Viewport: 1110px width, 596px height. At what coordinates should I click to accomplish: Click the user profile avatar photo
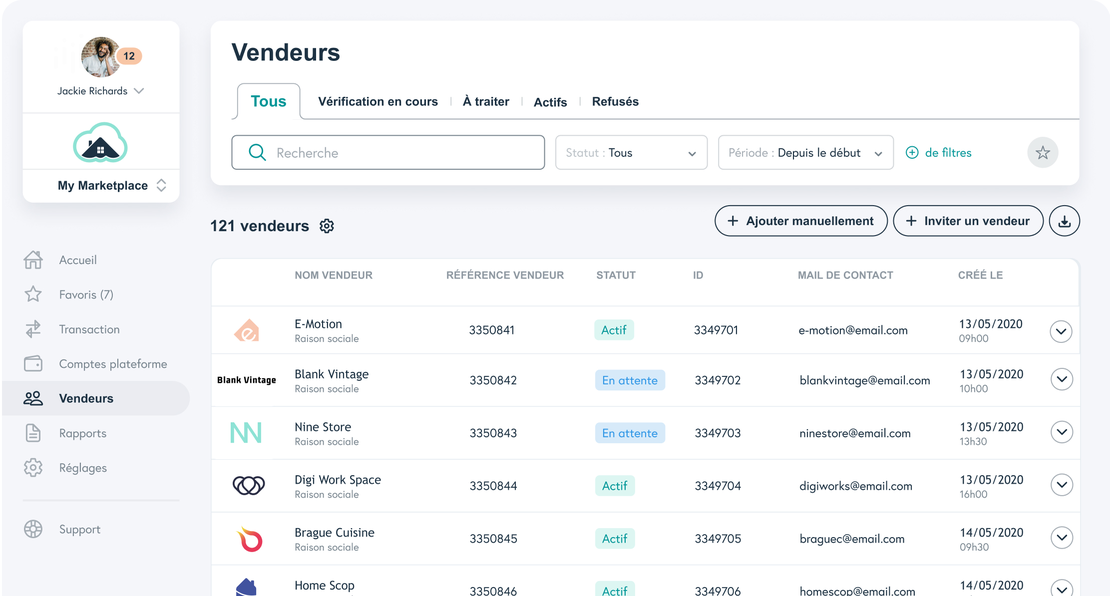point(100,57)
